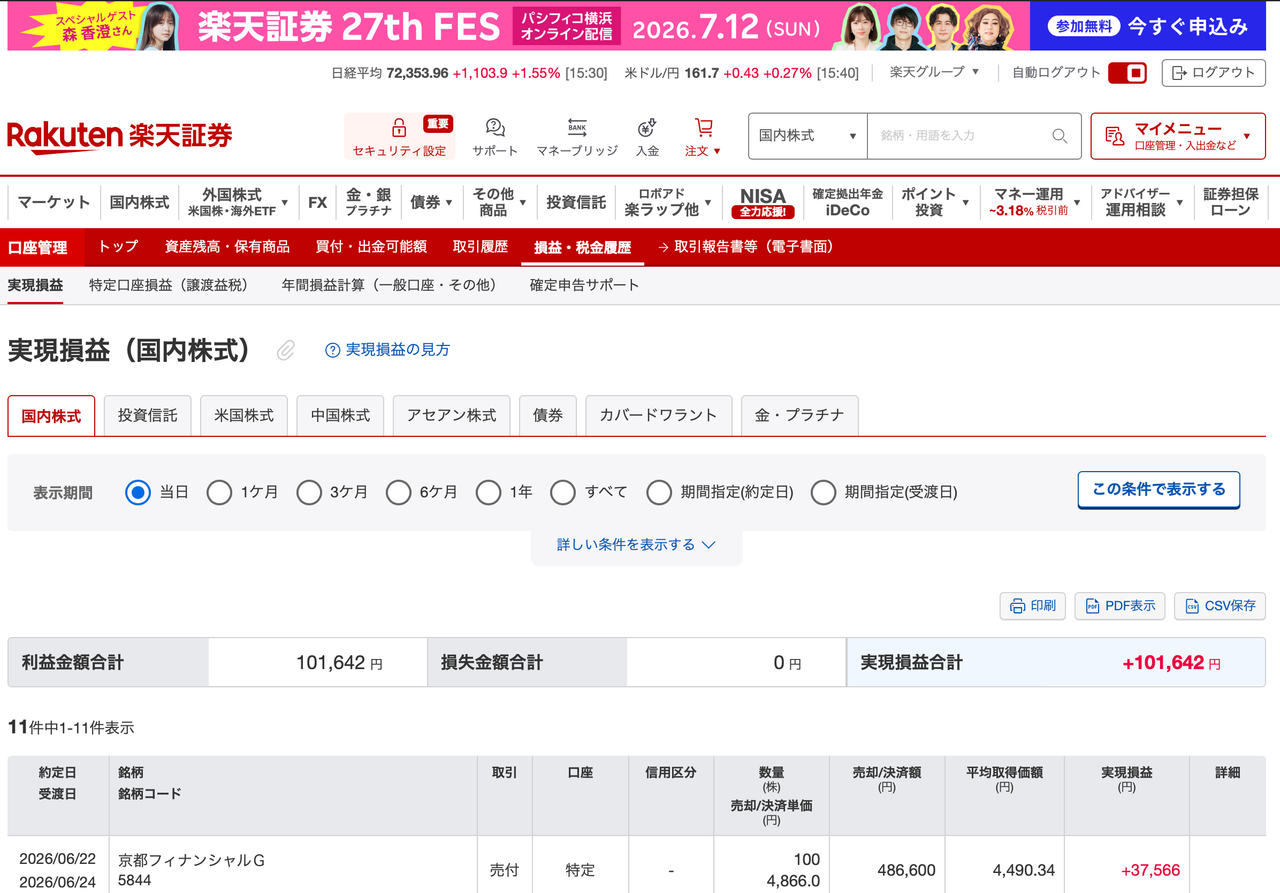This screenshot has height=893, width=1280.
Task: Switch to the 金・プラチナ tab
Action: coord(799,415)
